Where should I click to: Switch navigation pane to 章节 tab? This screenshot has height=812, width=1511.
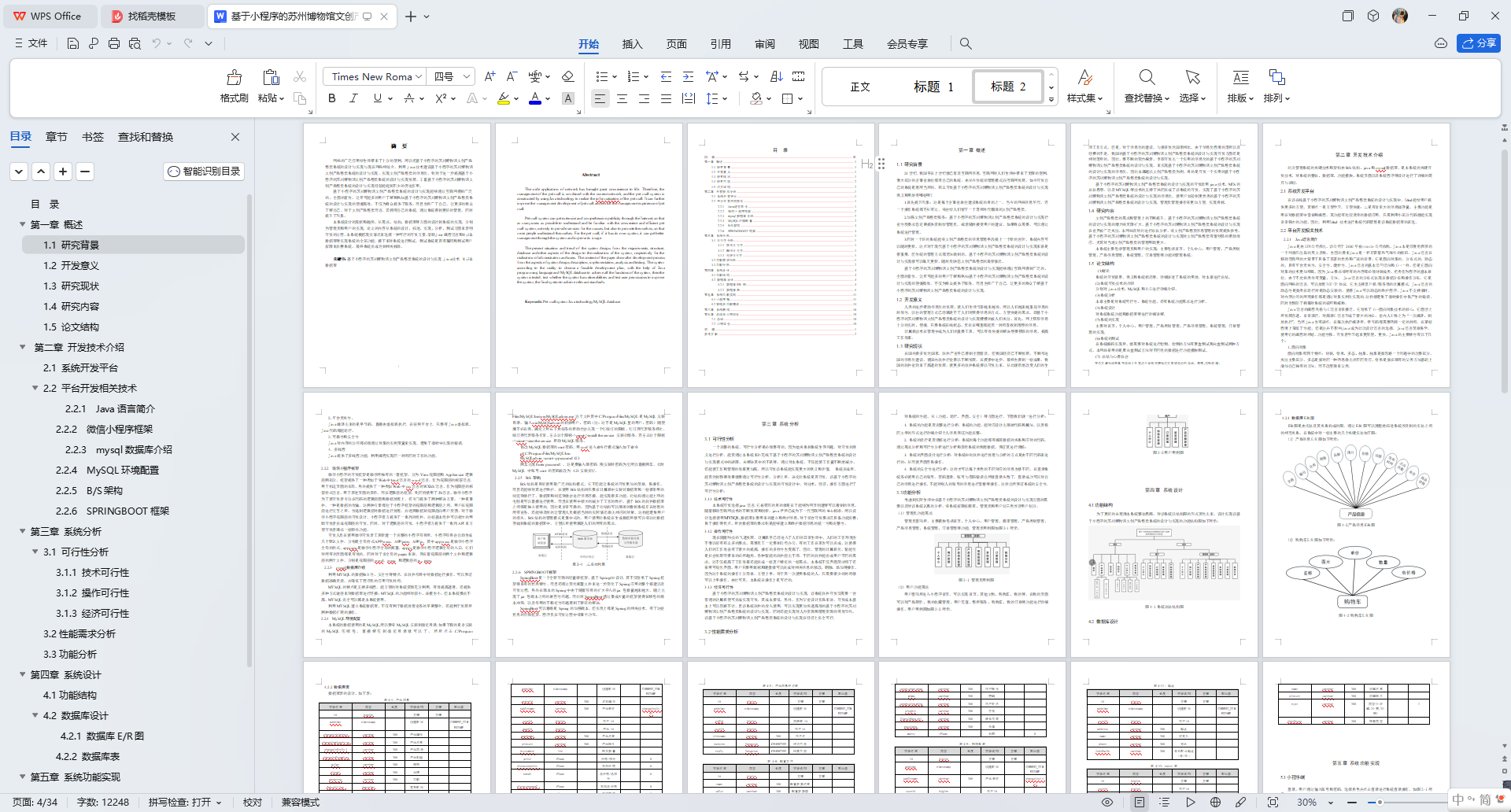(x=56, y=137)
